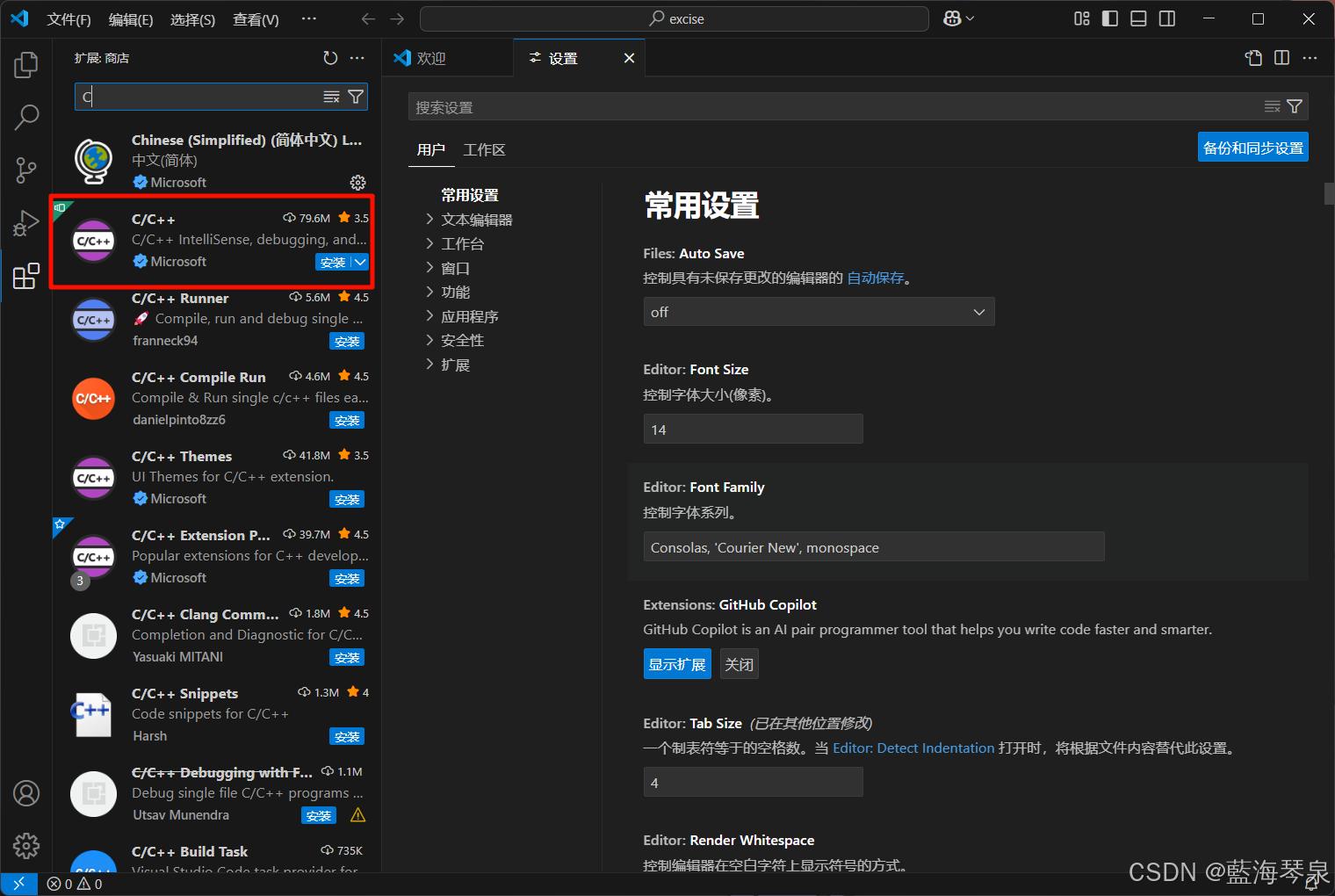Open the 自动保存 link
The width and height of the screenshot is (1335, 896).
coord(876,278)
